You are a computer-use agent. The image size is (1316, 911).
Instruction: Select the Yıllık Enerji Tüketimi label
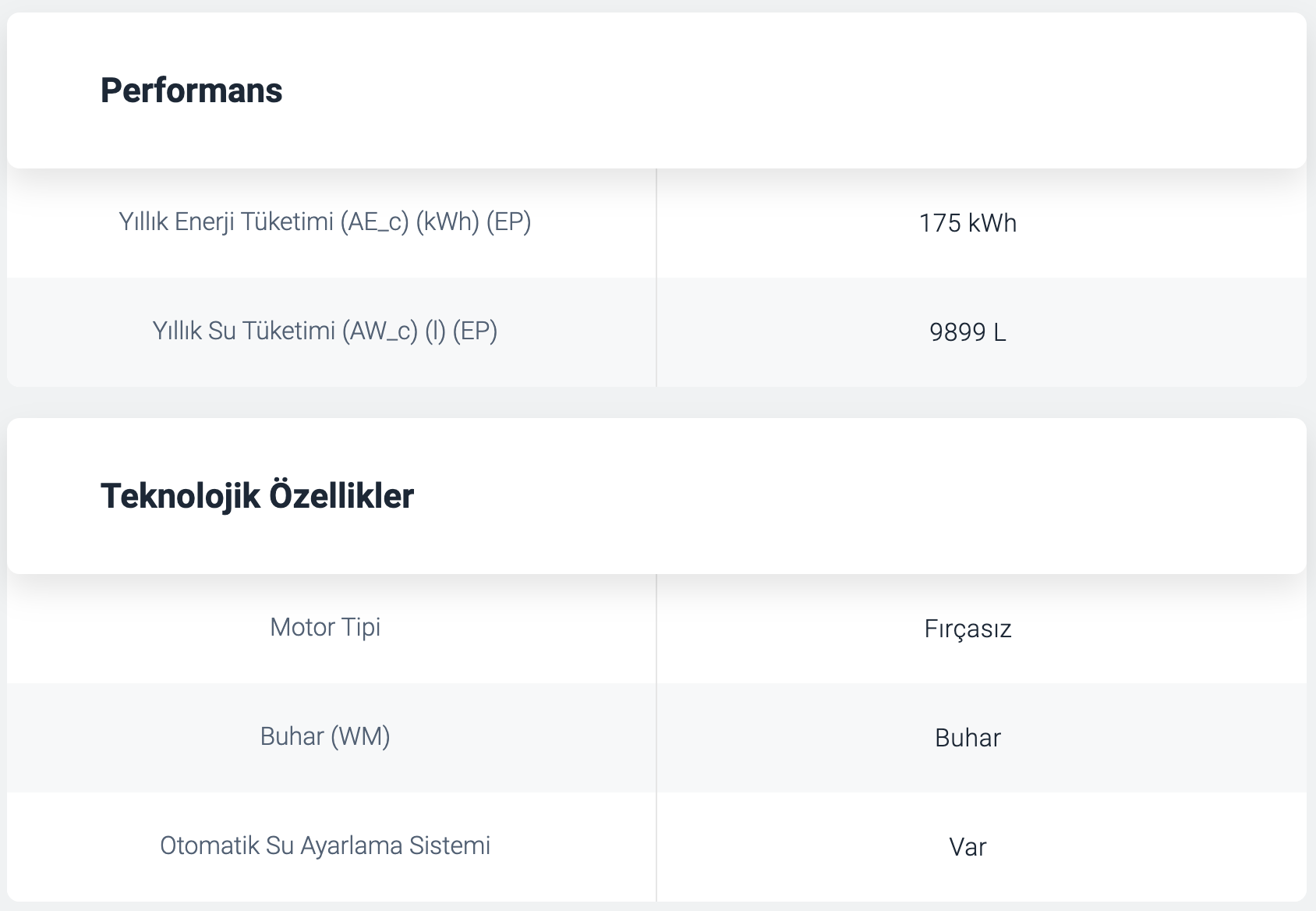[325, 222]
